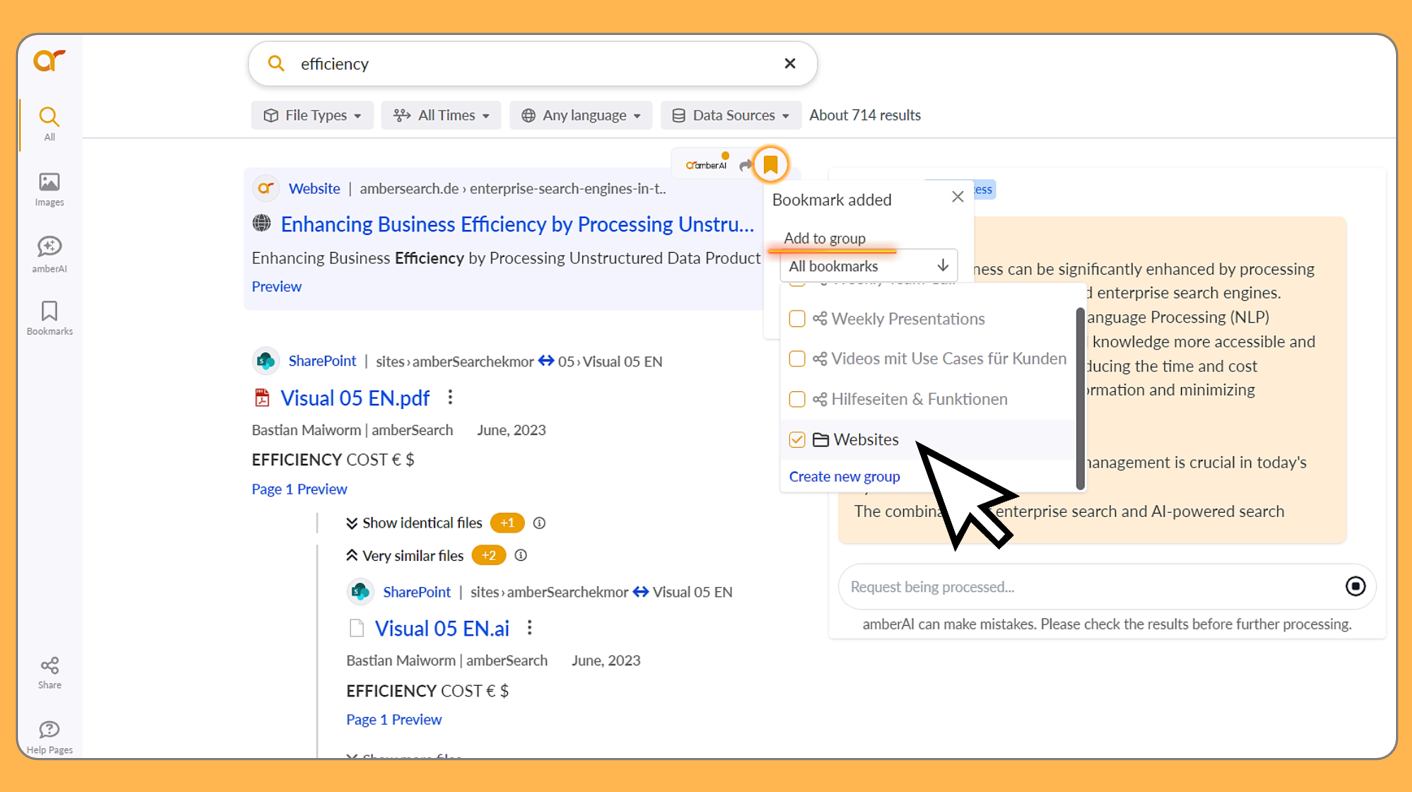Click the search magnifier icon in search bar
1412x792 pixels.
276,64
